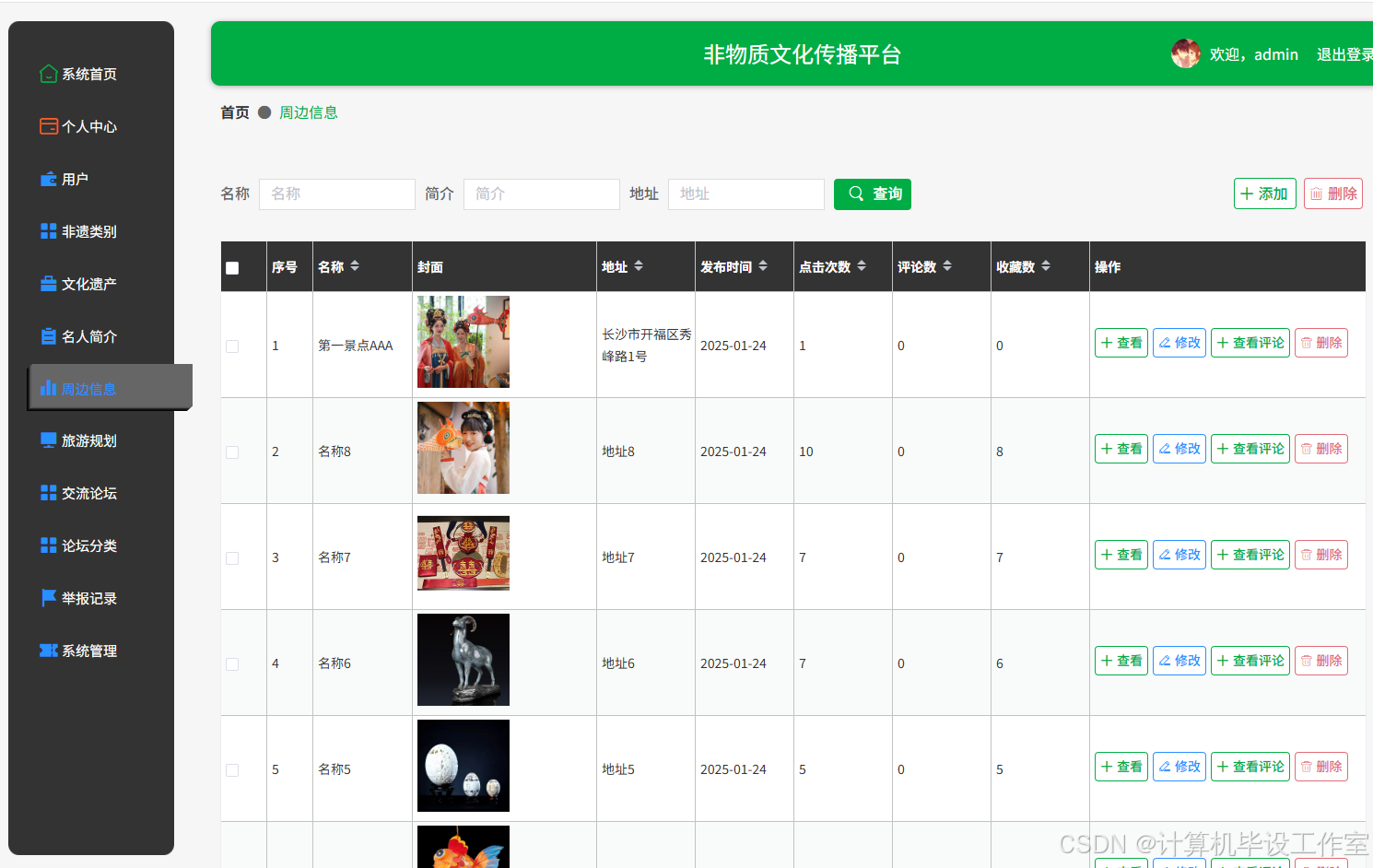Click 查看 button for 第一景点AAA
Viewport: 1373px width, 868px height.
click(1121, 343)
